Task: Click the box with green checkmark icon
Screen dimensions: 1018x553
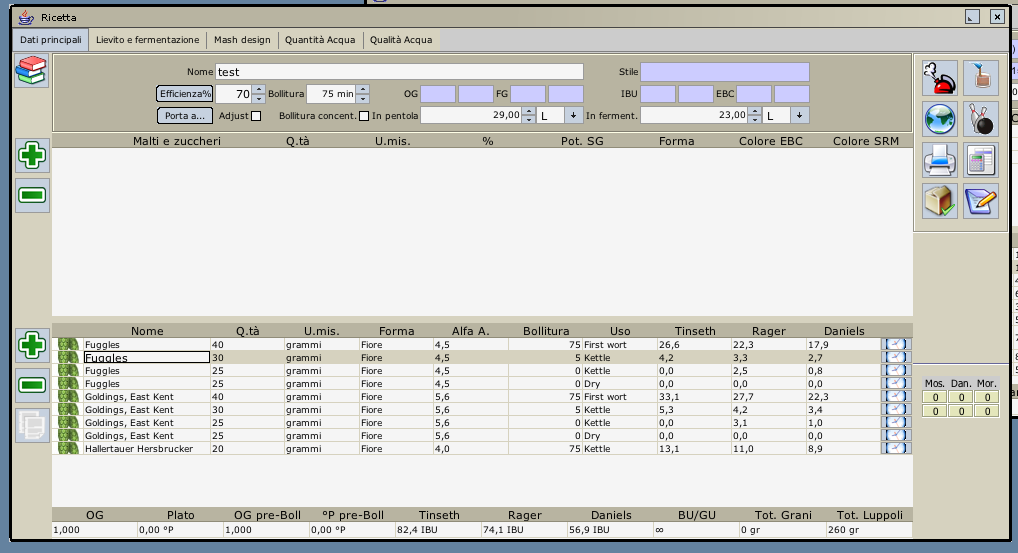Action: point(939,201)
